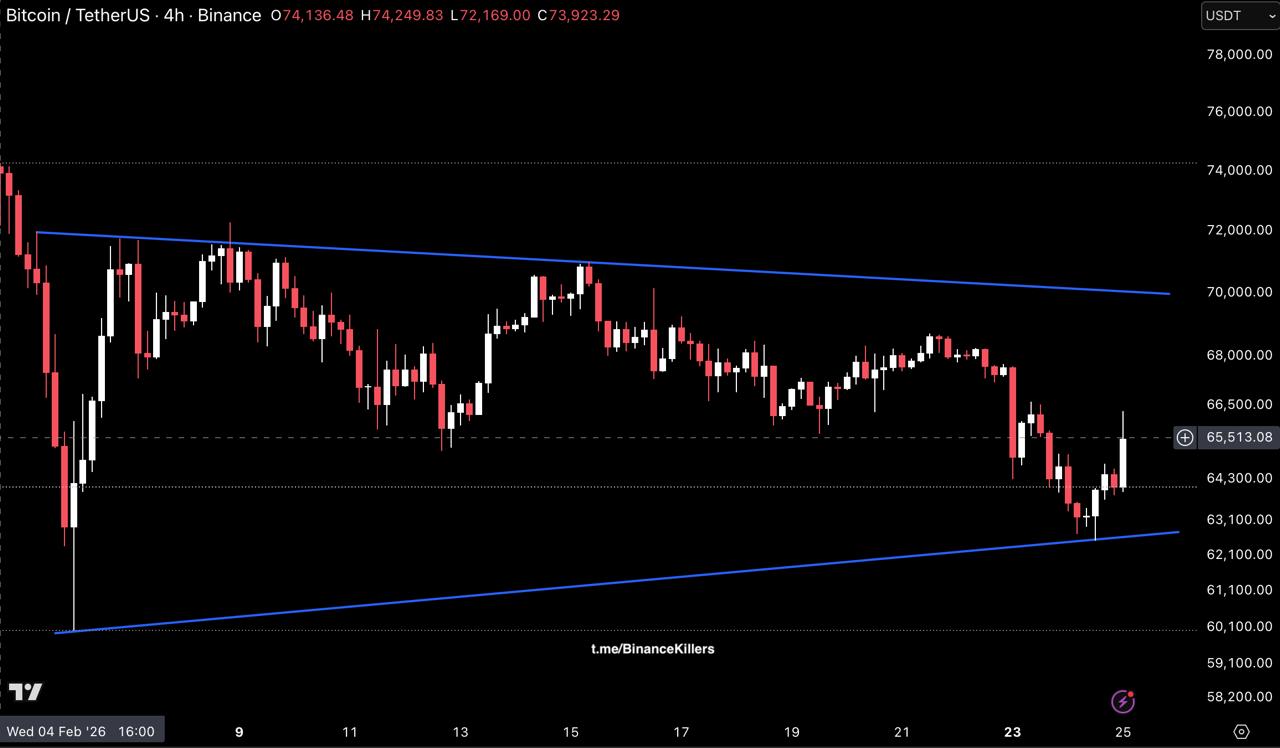Click the Wed 04 Feb '26 date label
Viewport: 1280px width, 748px height.
click(x=81, y=731)
